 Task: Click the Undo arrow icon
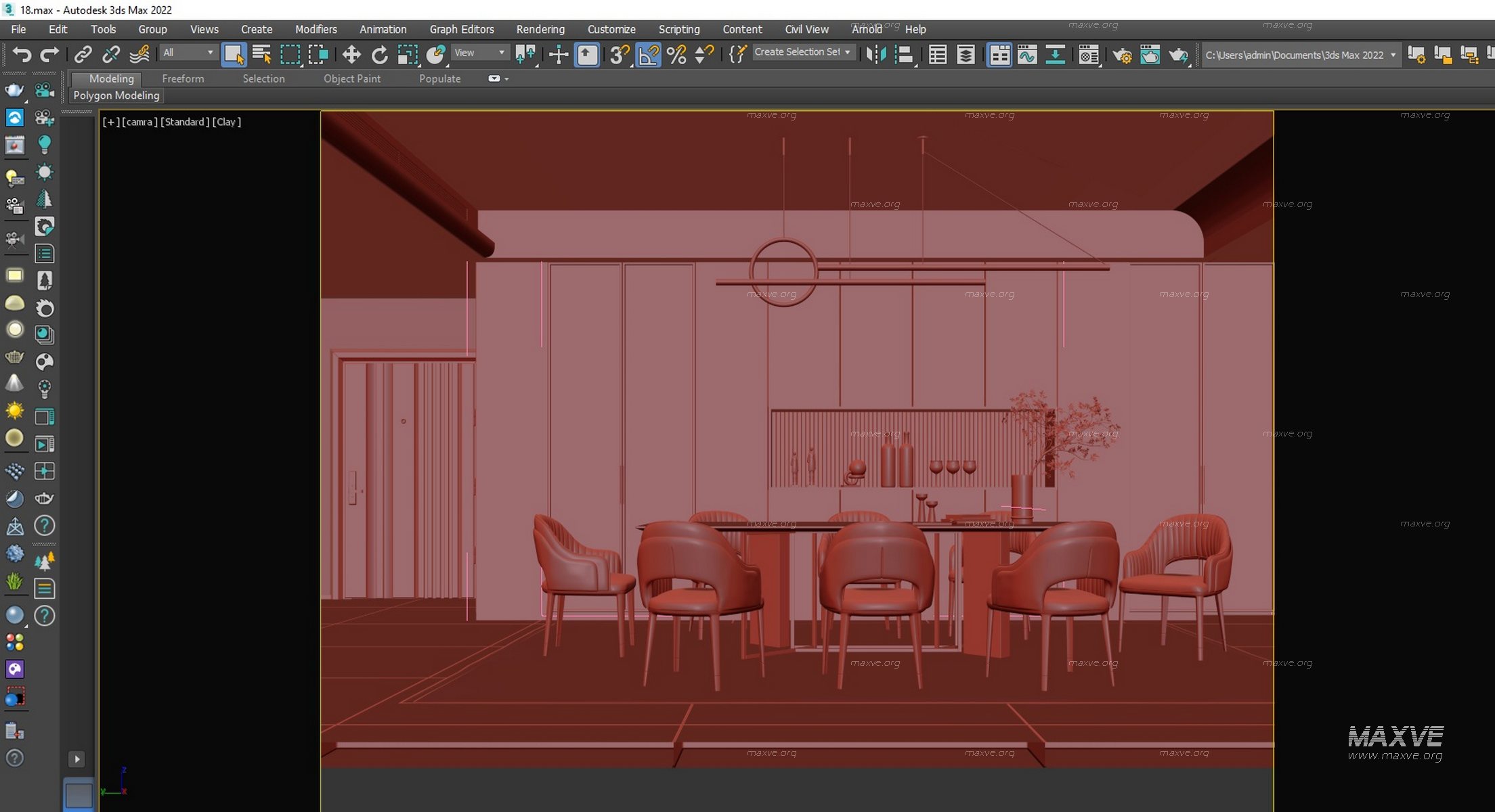[22, 54]
